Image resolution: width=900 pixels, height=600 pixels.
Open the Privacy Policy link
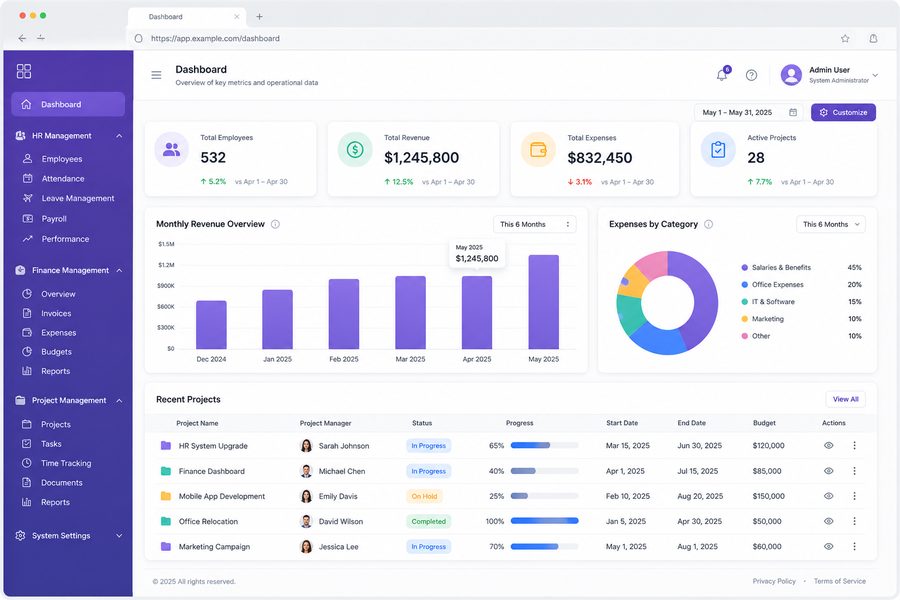click(x=774, y=581)
